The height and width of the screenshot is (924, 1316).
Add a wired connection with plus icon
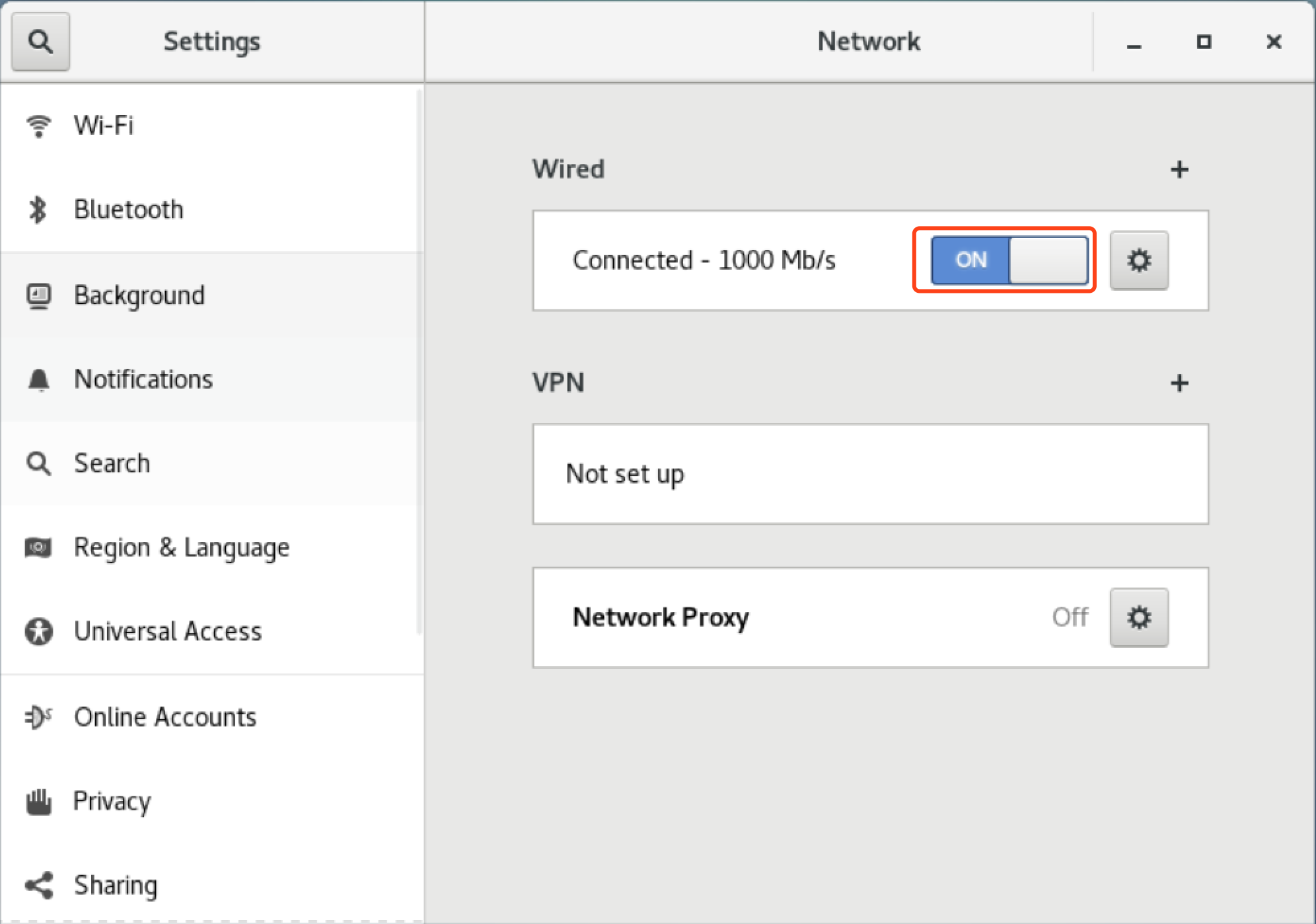tap(1179, 170)
